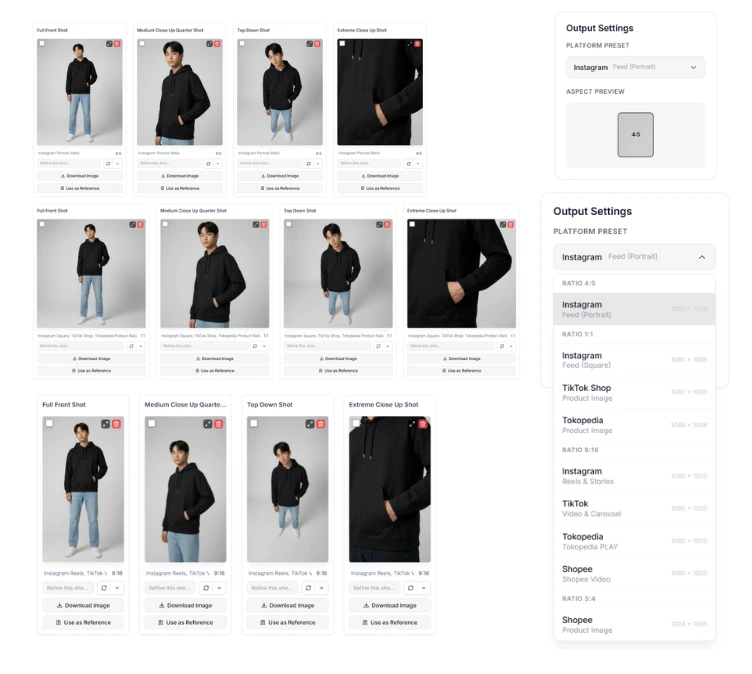Screen dimensions: 752x674
Task: Open regenerate options arrow on 9:16 Medium Close Up
Action: coord(220,588)
